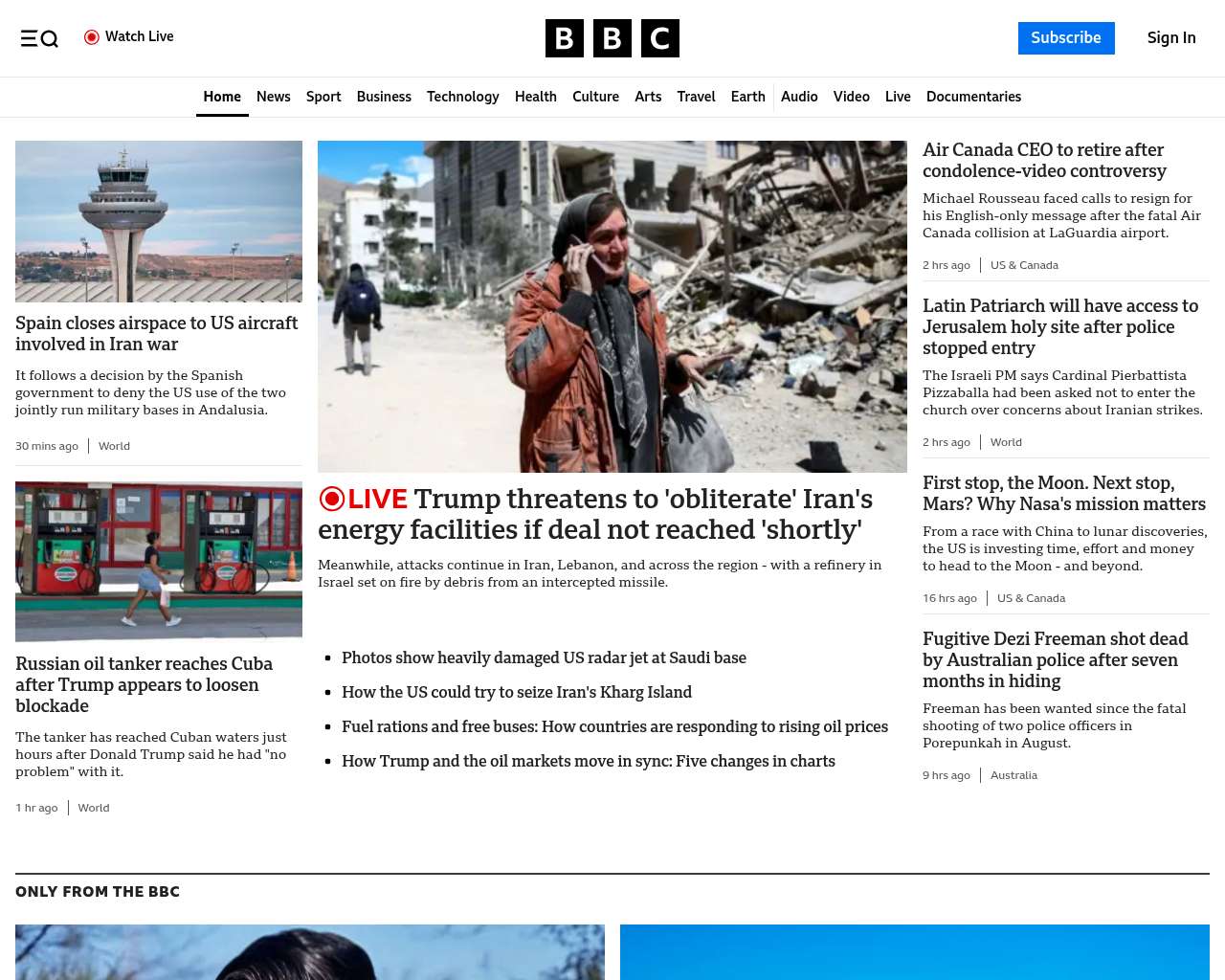Click the '9 hrs ago' timestamp
Viewport: 1225px width, 980px height.
tap(947, 775)
